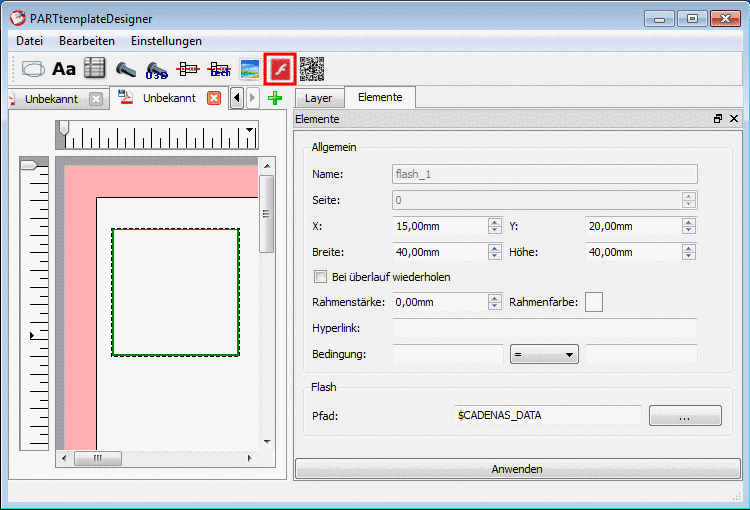750x510 pixels.
Task: Open the Einstellungen menu
Action: point(166,41)
